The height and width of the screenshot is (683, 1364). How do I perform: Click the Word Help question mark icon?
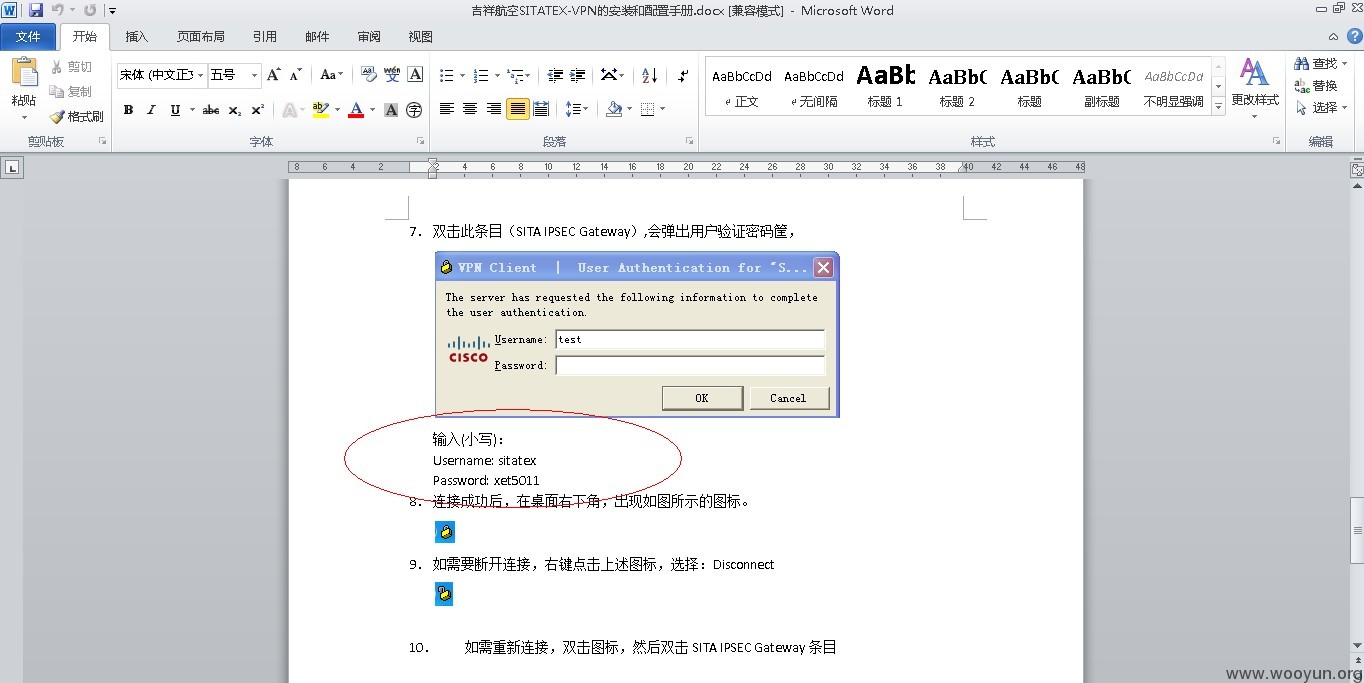tap(1354, 36)
